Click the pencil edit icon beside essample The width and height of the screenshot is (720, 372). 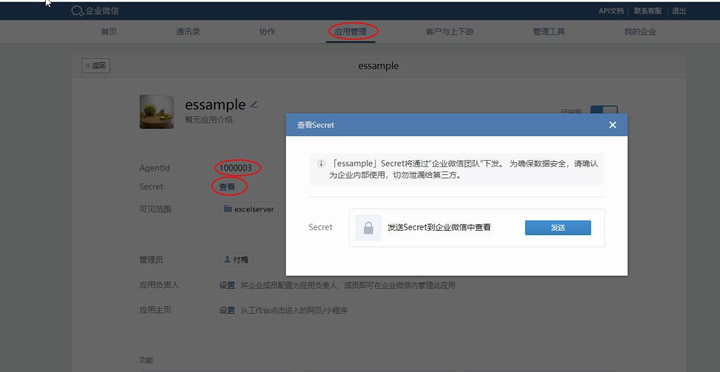tap(254, 105)
